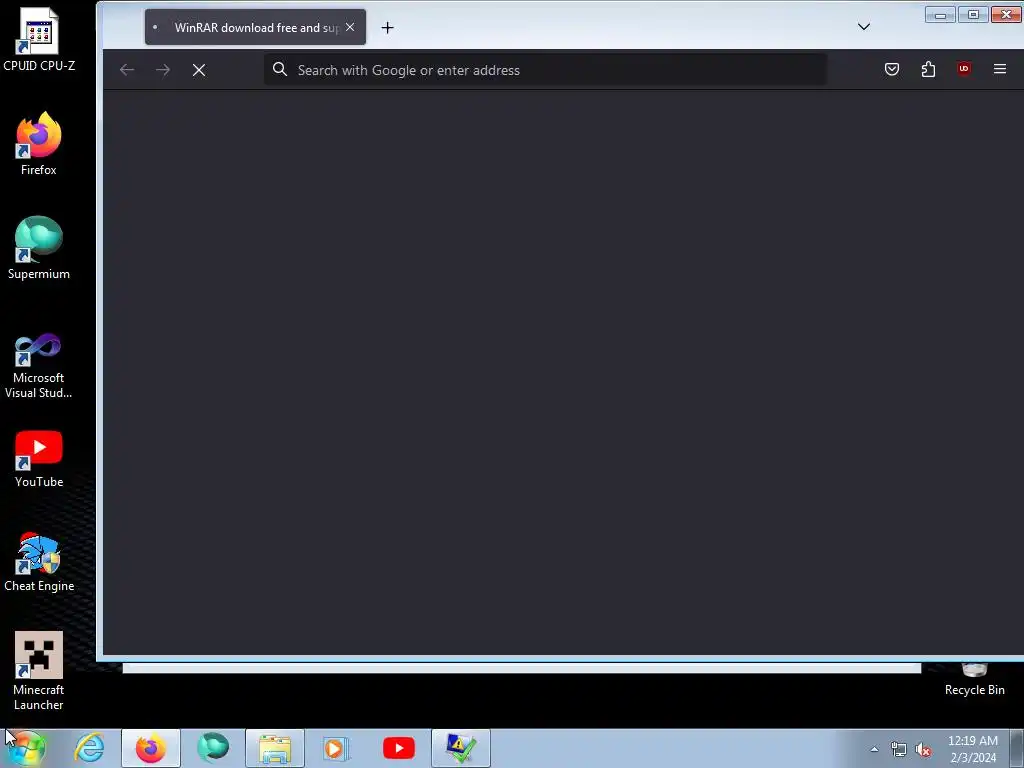Viewport: 1024px width, 768px height.
Task: Open the muted volume tray icon
Action: click(923, 750)
